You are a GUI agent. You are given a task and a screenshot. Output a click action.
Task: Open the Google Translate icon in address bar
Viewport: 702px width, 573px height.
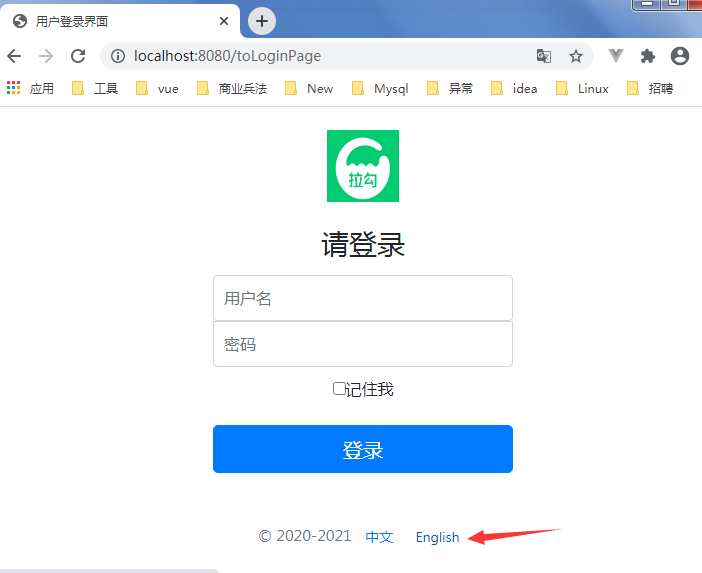coord(544,56)
